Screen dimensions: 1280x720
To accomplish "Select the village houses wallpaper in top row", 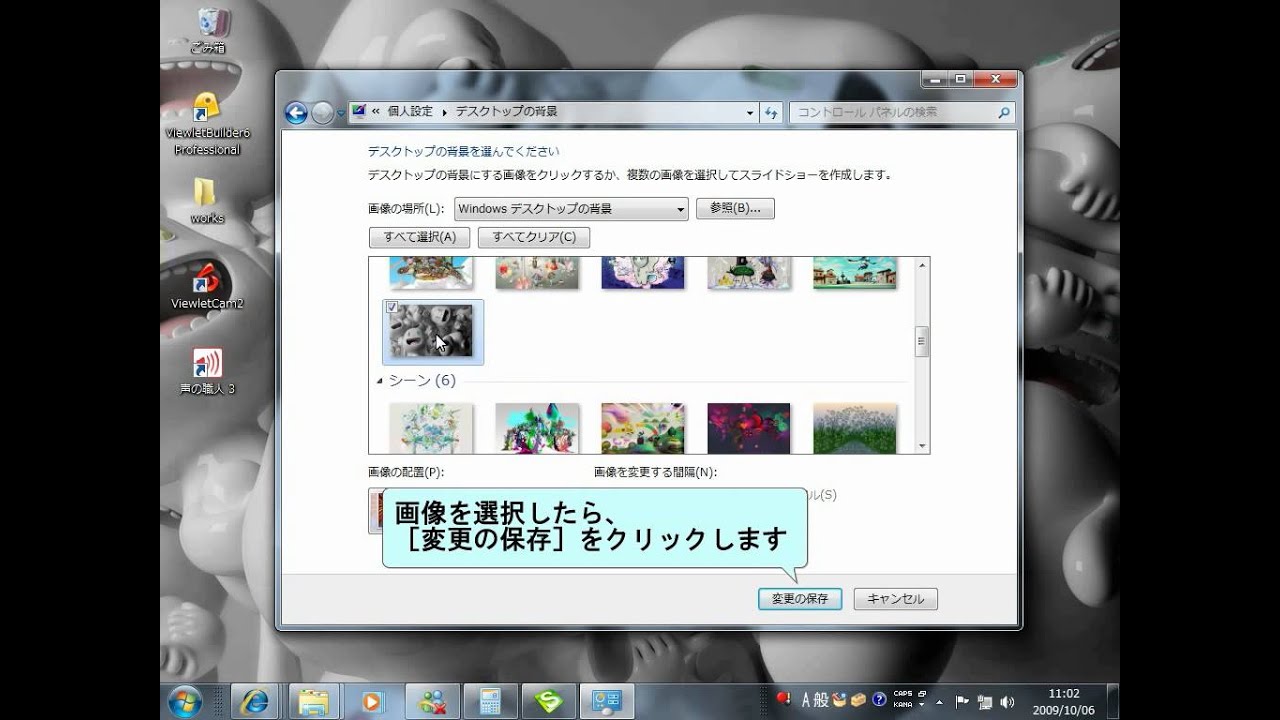I will pyautogui.click(x=855, y=273).
